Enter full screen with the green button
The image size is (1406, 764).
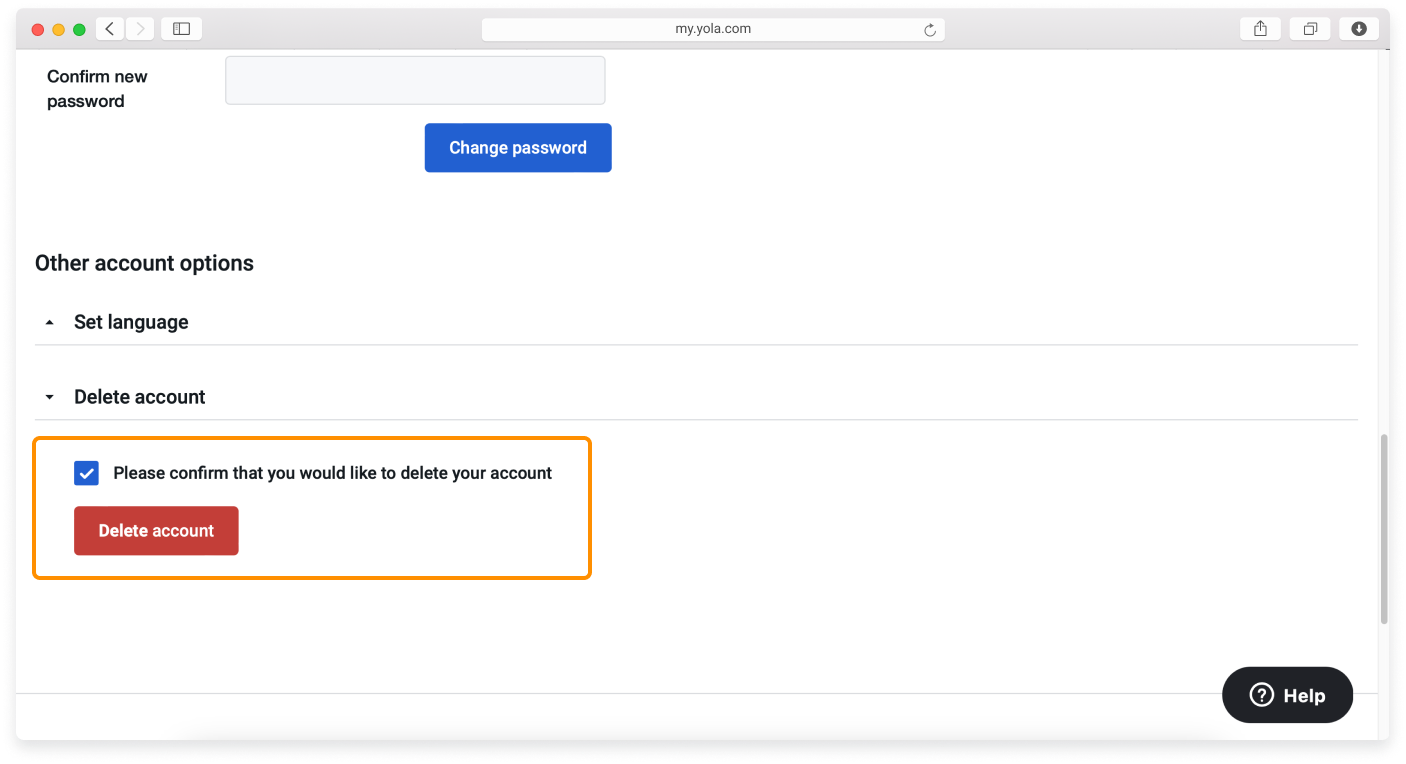(79, 29)
